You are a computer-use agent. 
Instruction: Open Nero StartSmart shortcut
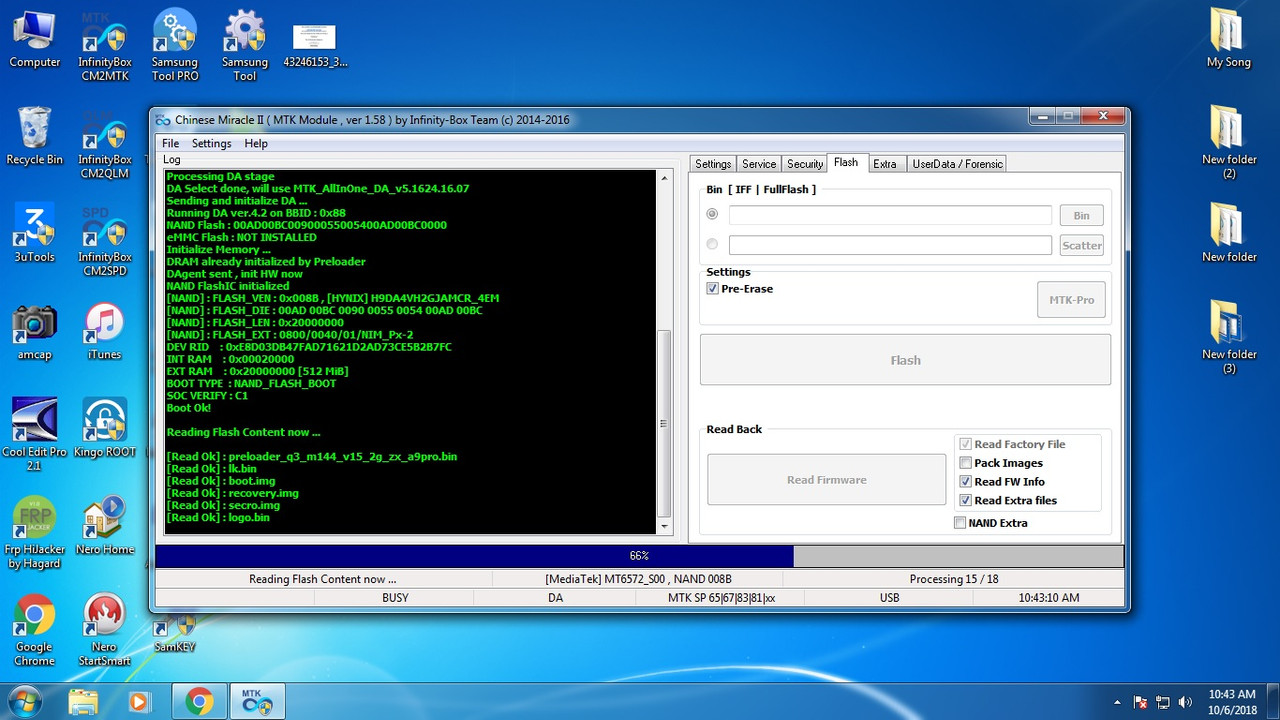105,631
